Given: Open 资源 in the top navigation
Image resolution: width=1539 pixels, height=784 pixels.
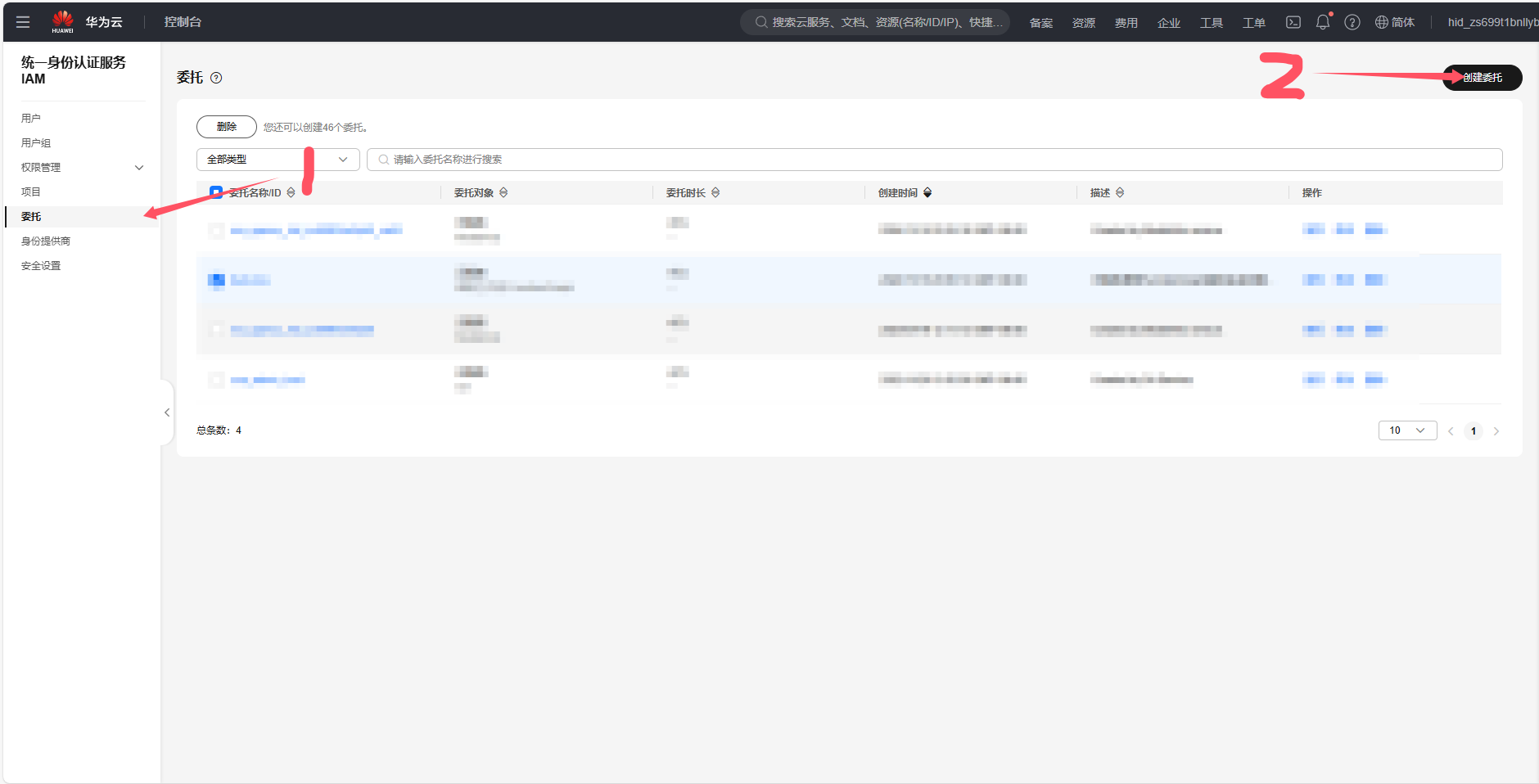Looking at the screenshot, I should [x=1084, y=22].
